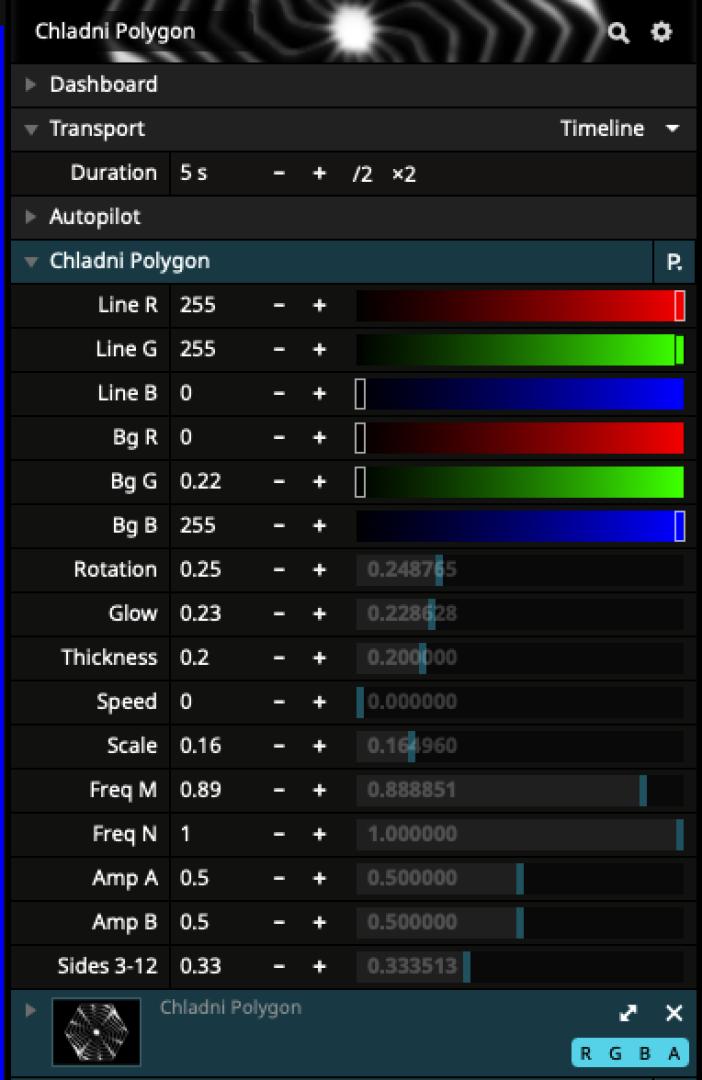Image resolution: width=702 pixels, height=1080 pixels.
Task: Collapse the Chladni Polygon parameters header
Action: click(130, 261)
